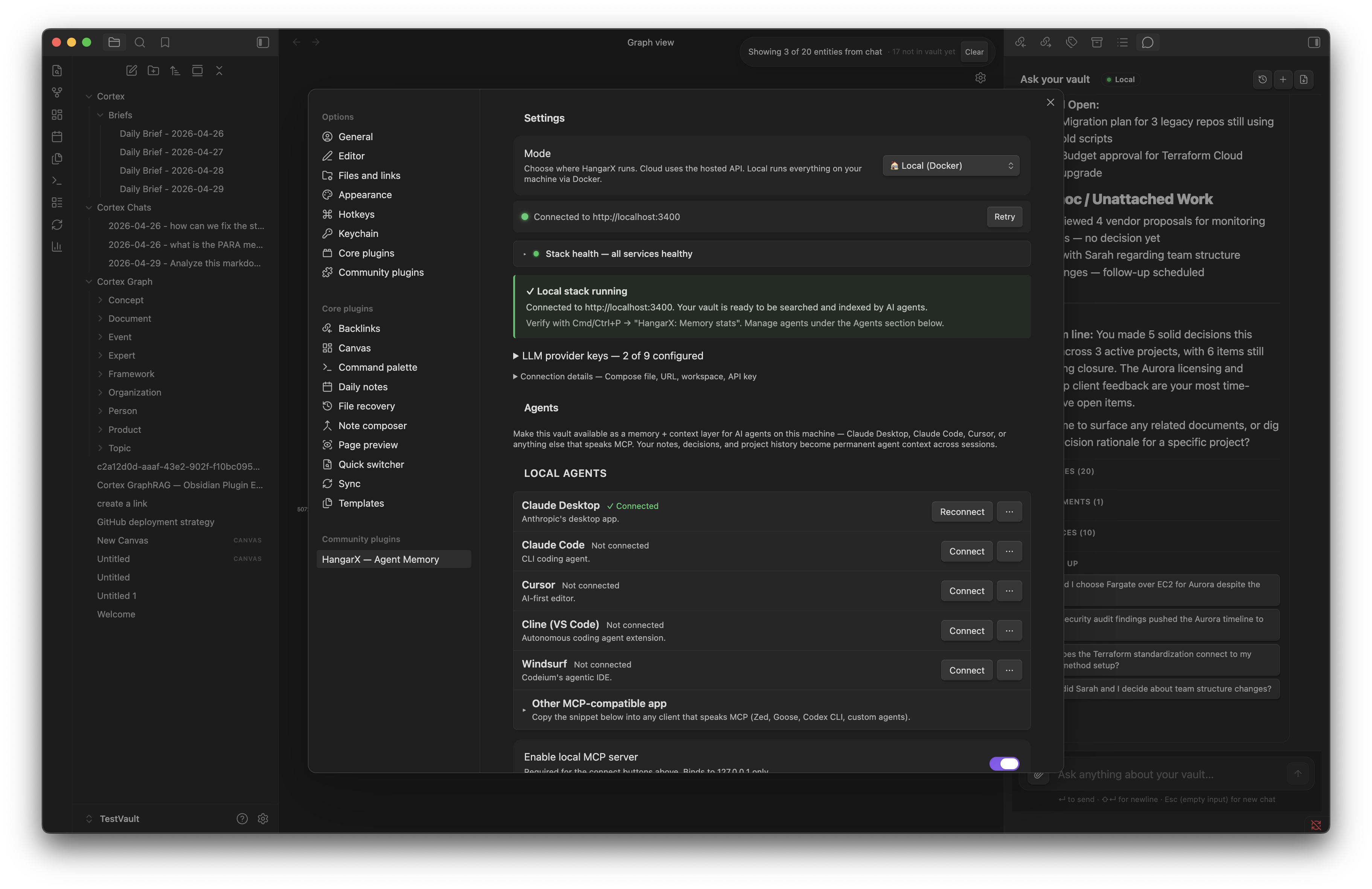
Task: Expand the Person folder
Action: point(122,411)
